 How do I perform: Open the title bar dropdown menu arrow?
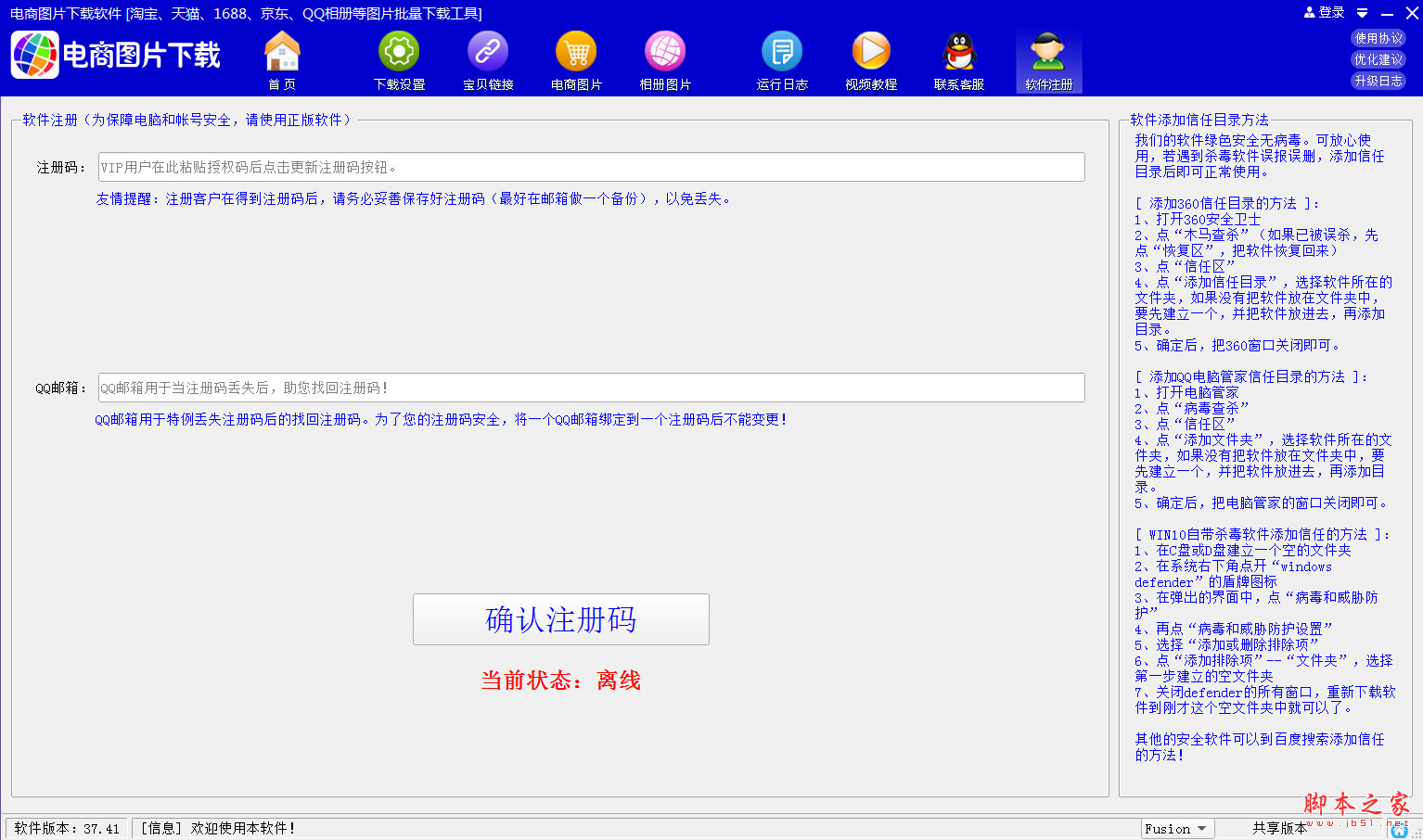[1362, 13]
